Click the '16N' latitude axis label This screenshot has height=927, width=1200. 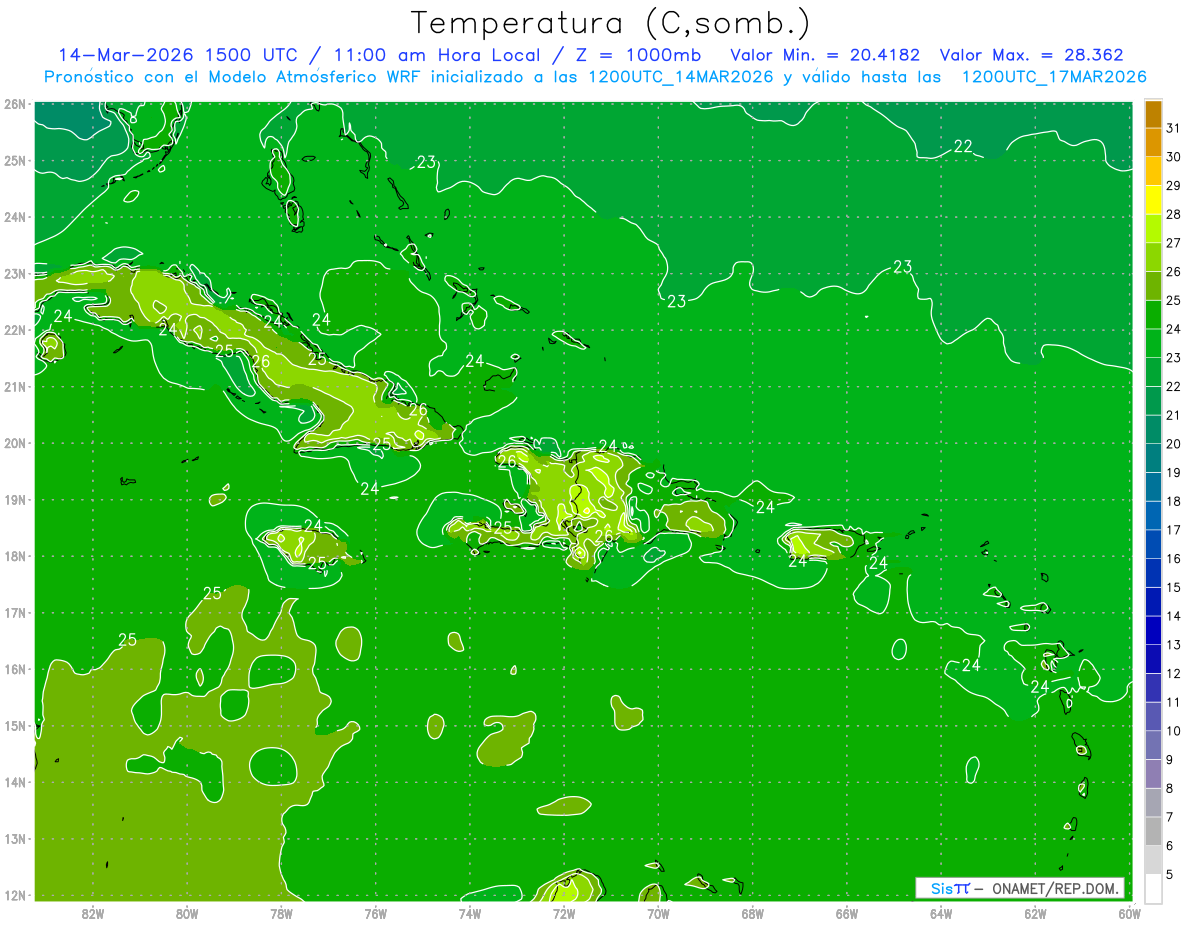15,669
